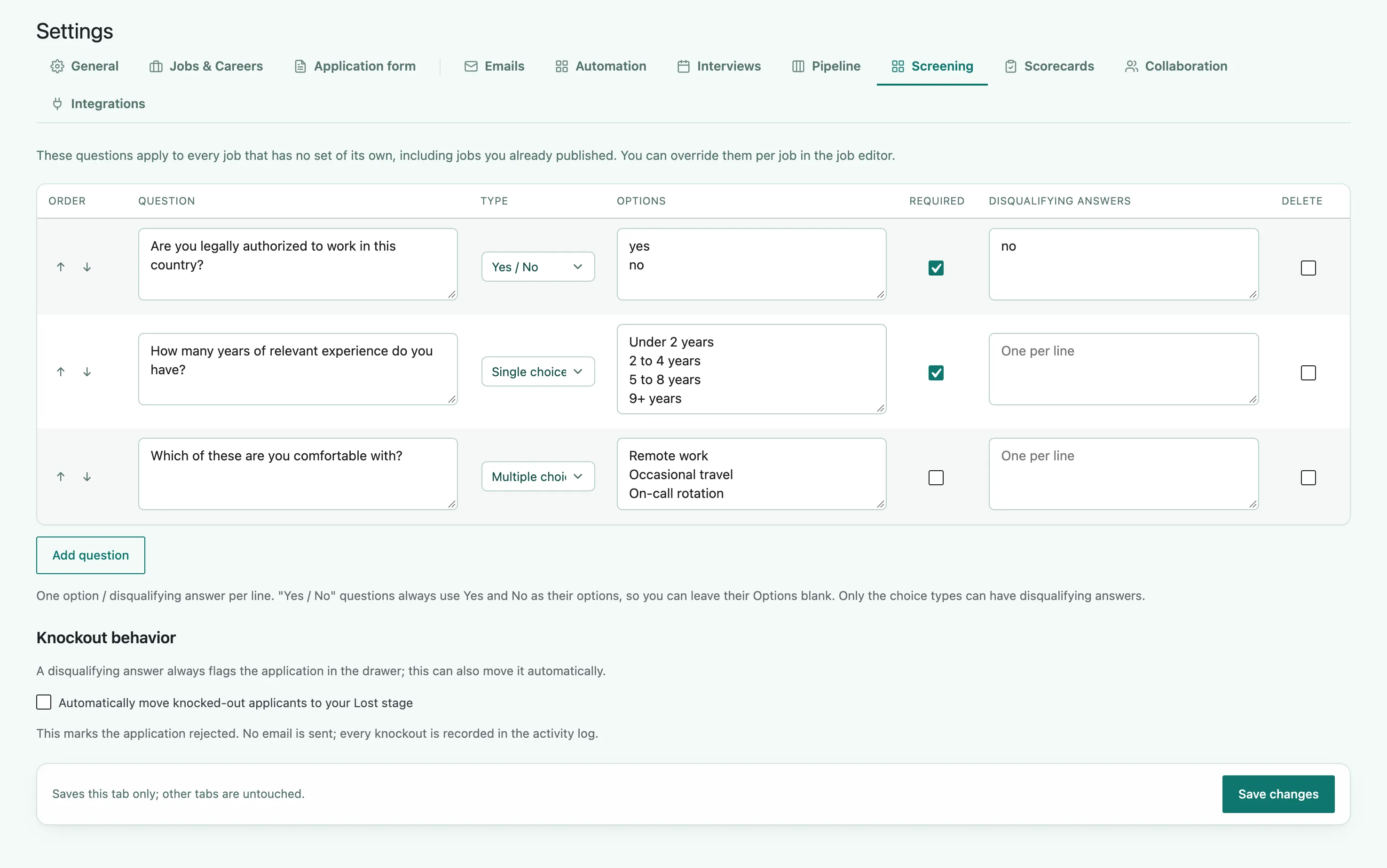1387x868 pixels.
Task: Switch to the Automation tab
Action: coord(601,66)
